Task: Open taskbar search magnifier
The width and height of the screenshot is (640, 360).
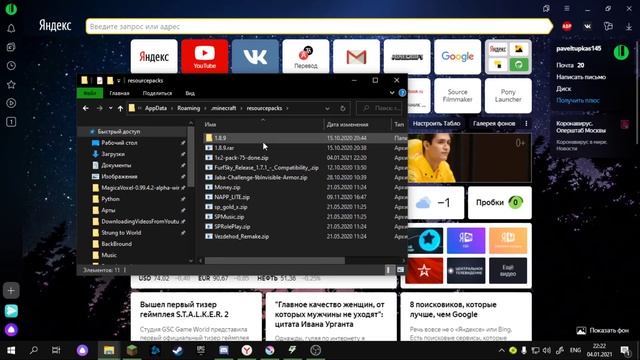Action: [x=34, y=350]
